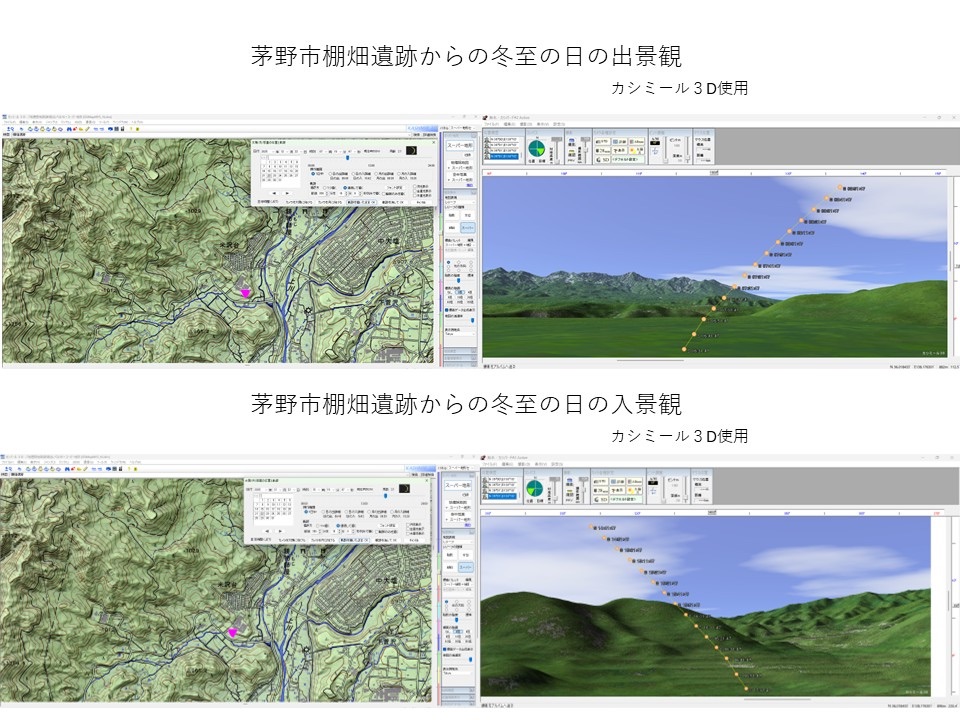The image size is (960, 720).
Task: Click the compass direction dial in upper Kashbird toolbar
Action: tap(535, 148)
